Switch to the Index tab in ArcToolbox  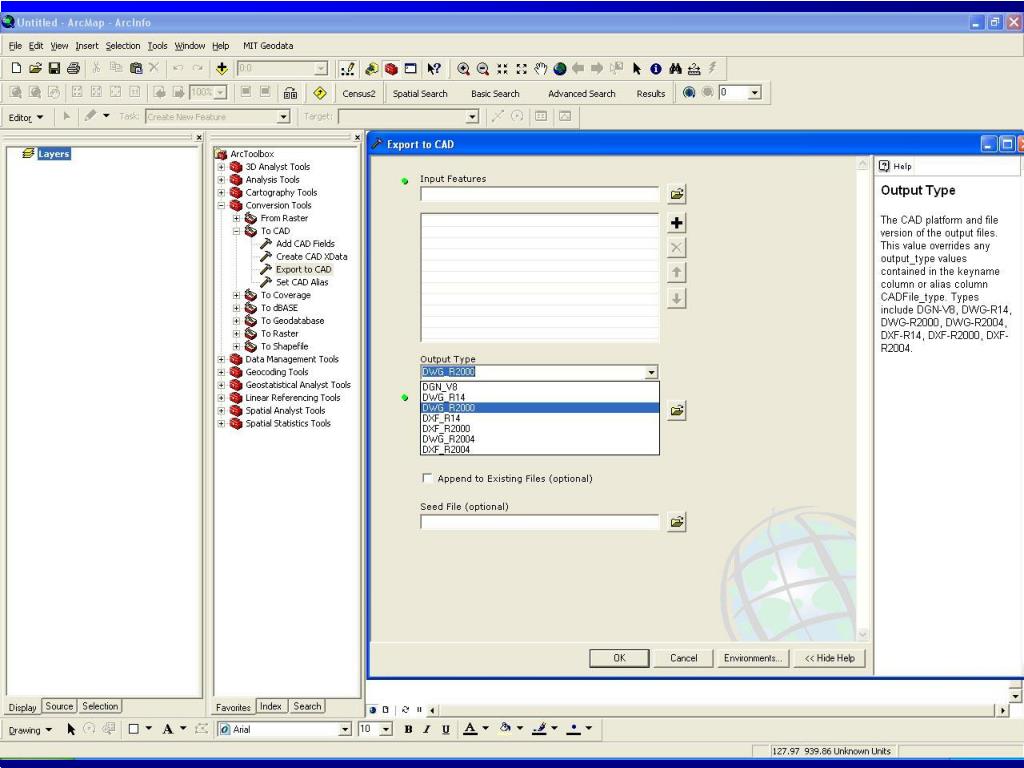tap(270, 706)
